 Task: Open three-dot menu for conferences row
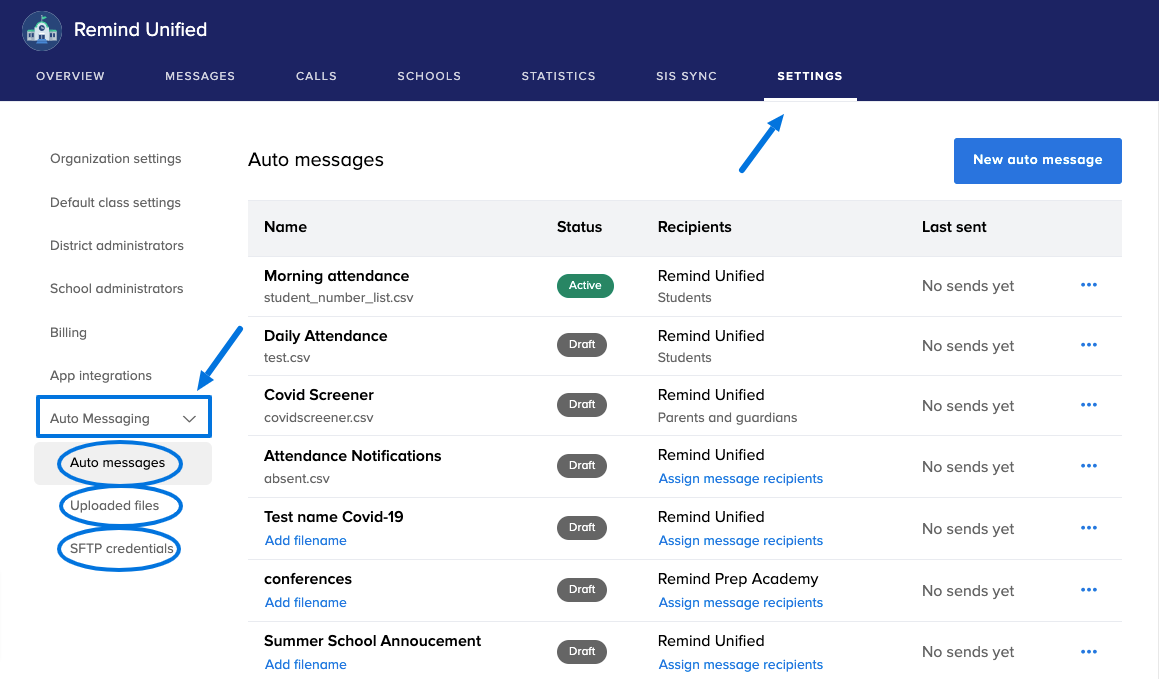1089,591
